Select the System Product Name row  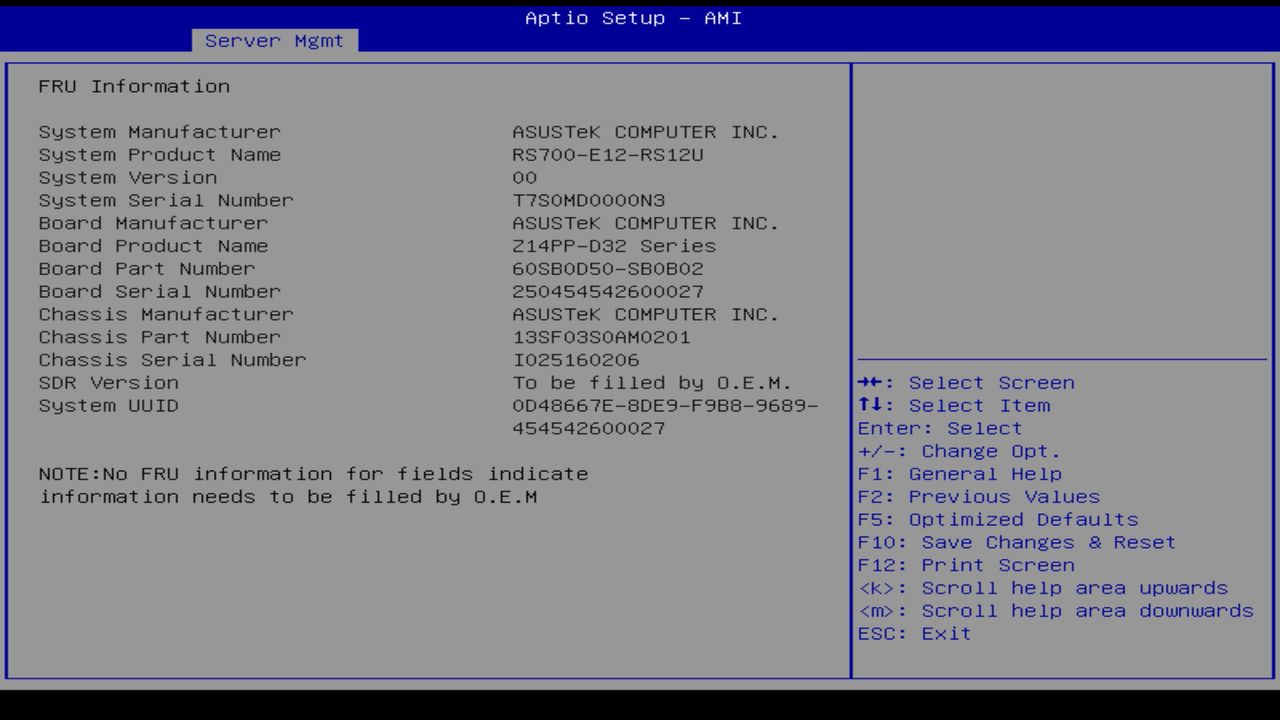click(x=159, y=154)
